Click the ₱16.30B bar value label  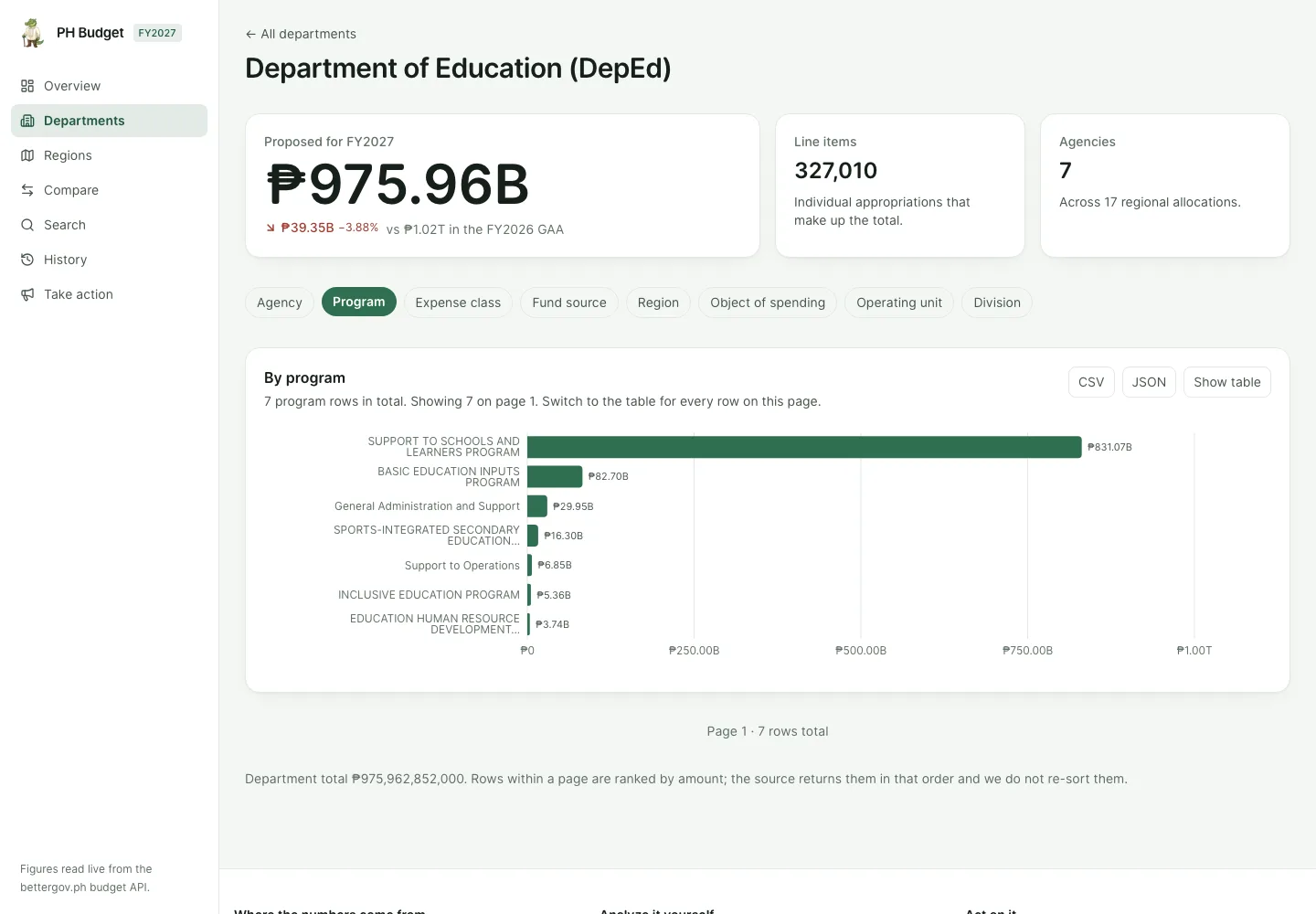pyautogui.click(x=563, y=536)
